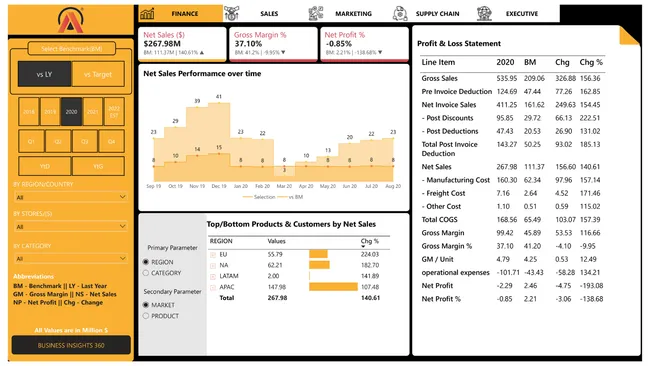Filter by quarter Q1

pos(31,141)
